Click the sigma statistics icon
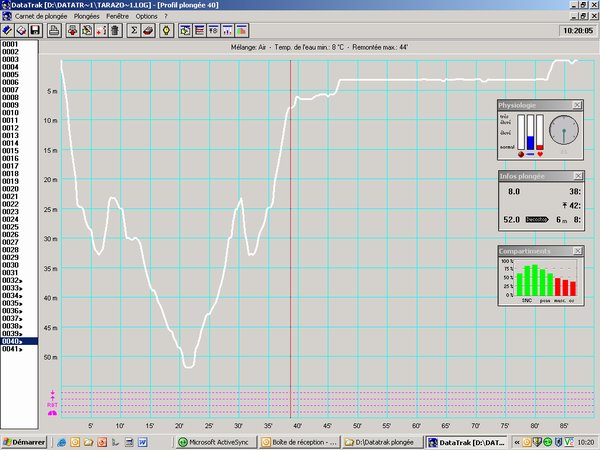 point(134,31)
